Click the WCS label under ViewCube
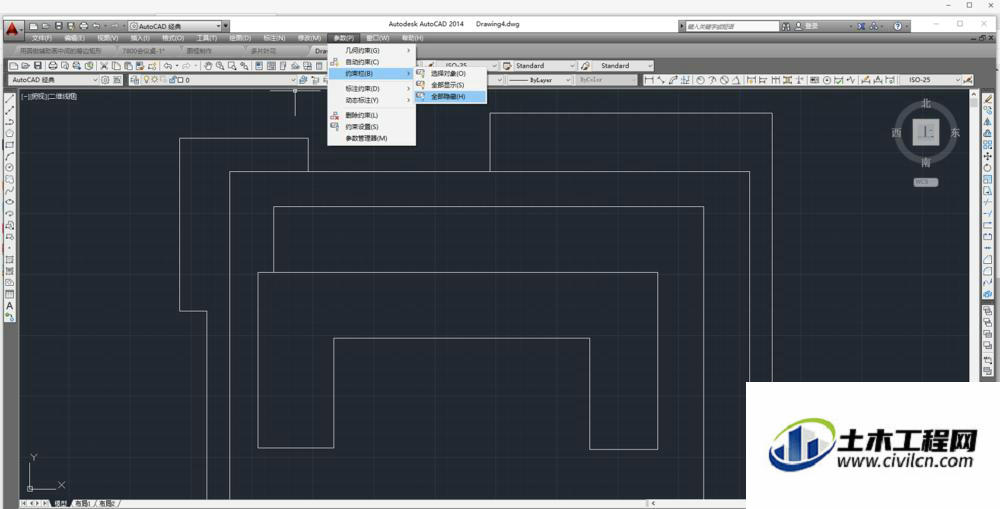Viewport: 1000px width, 509px height. [x=925, y=182]
